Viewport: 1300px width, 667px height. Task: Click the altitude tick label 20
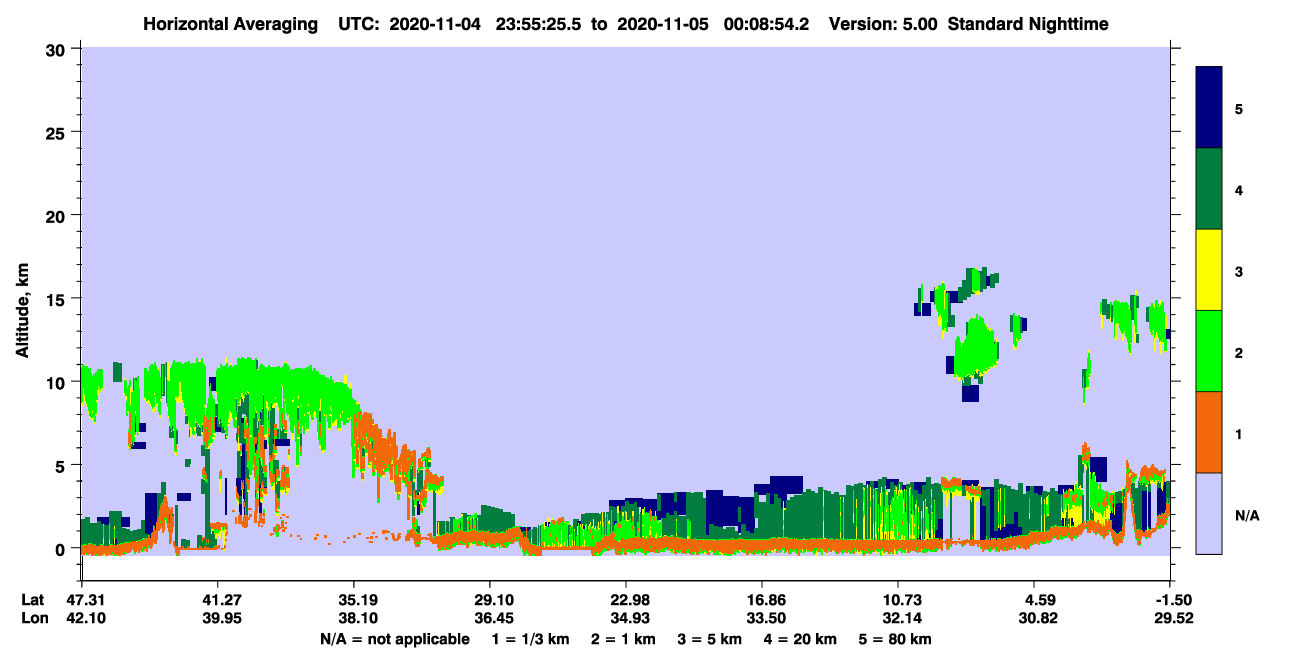pyautogui.click(x=58, y=215)
